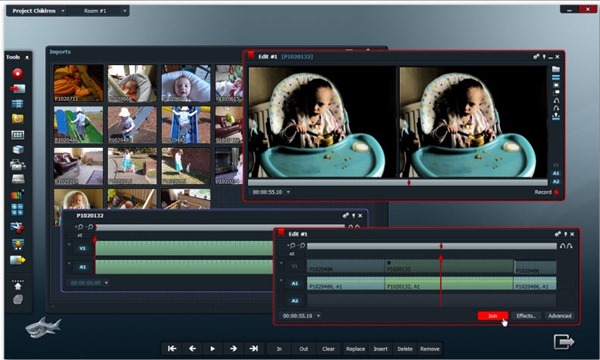The image size is (600, 360).
Task: Click the home icon in Tools panel
Action: [x=18, y=286]
